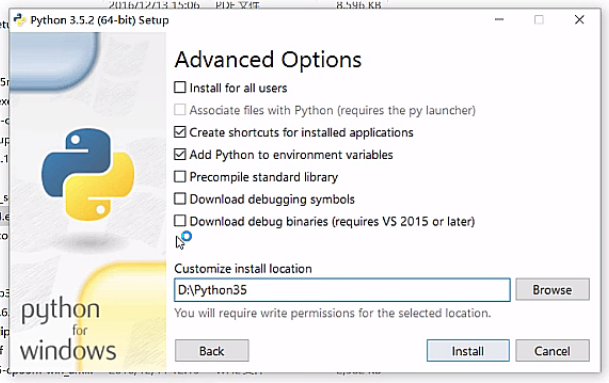Cancel the Python setup
This screenshot has height=383, width=609.
(x=552, y=351)
